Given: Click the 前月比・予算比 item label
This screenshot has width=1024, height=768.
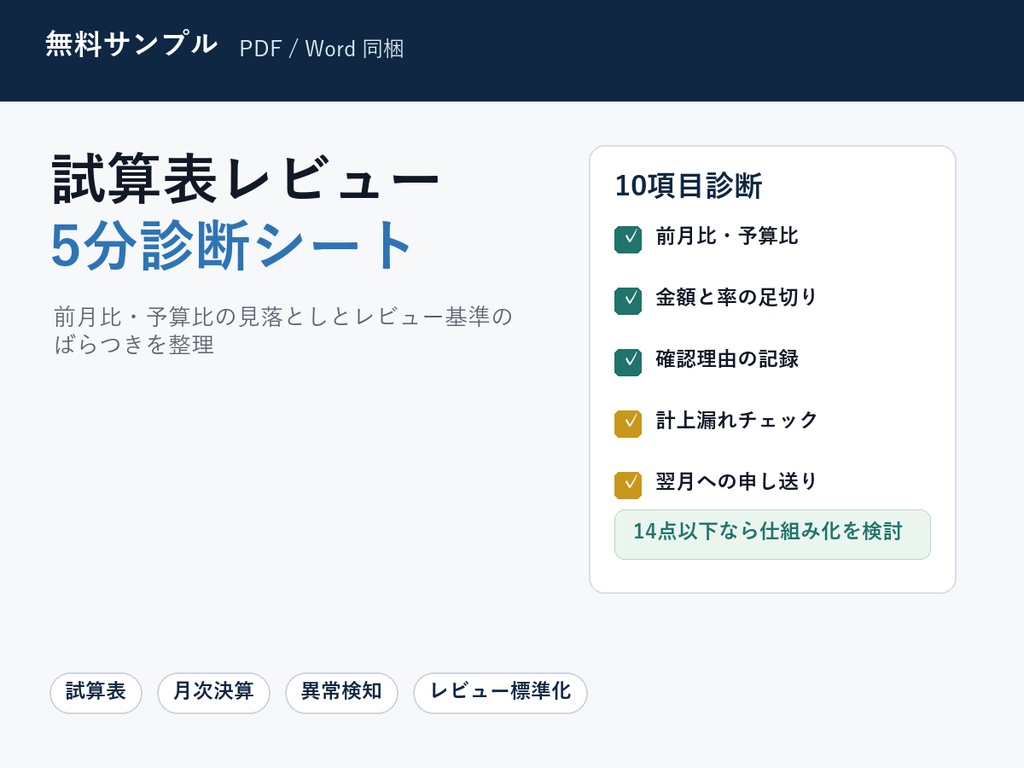Looking at the screenshot, I should tap(727, 236).
